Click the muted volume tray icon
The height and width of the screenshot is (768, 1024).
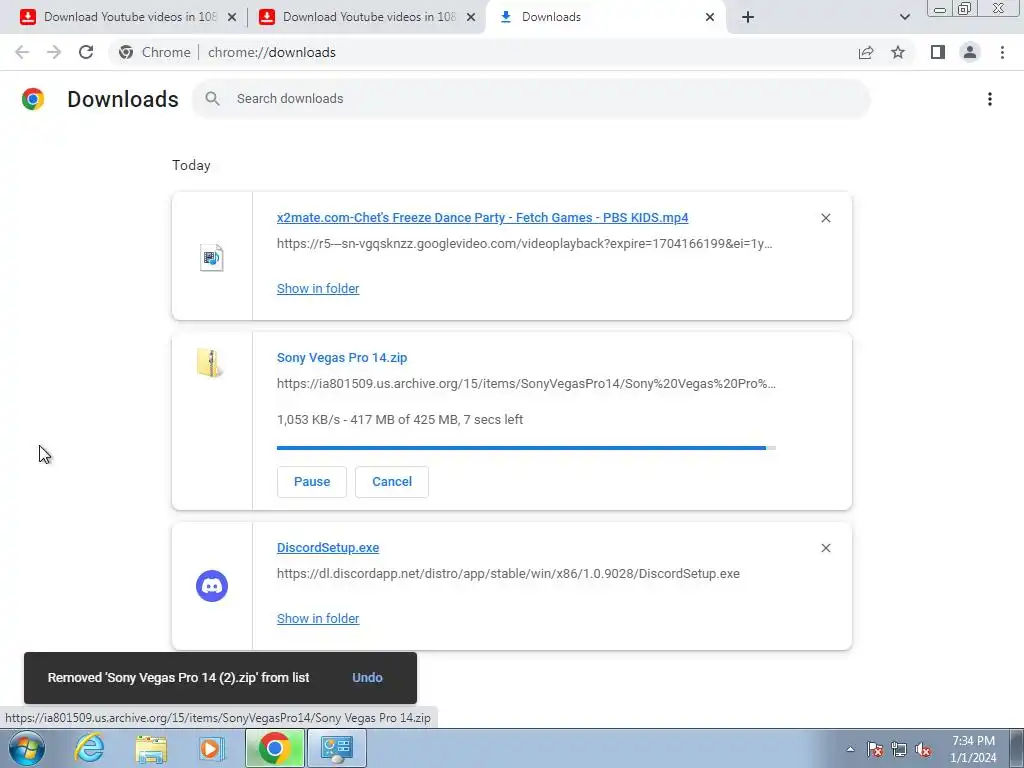point(923,749)
